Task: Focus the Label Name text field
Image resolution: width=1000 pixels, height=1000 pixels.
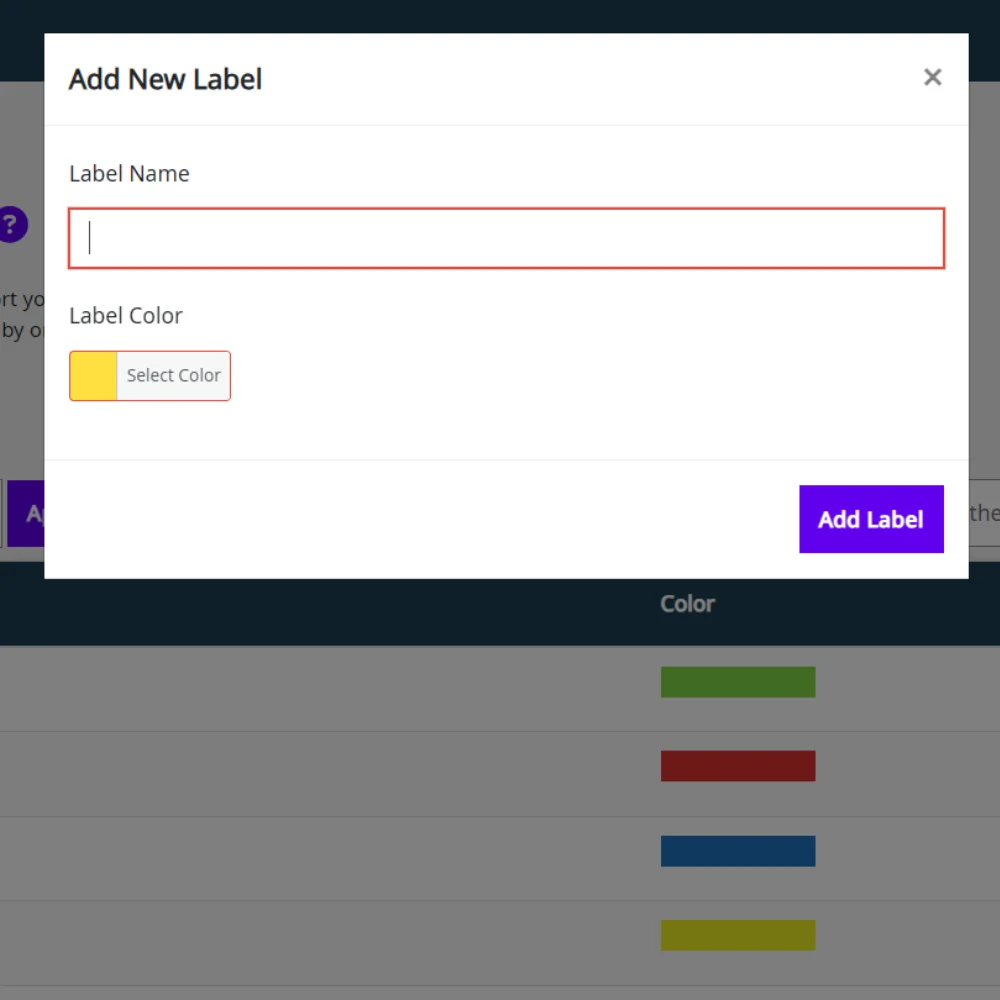Action: 506,238
